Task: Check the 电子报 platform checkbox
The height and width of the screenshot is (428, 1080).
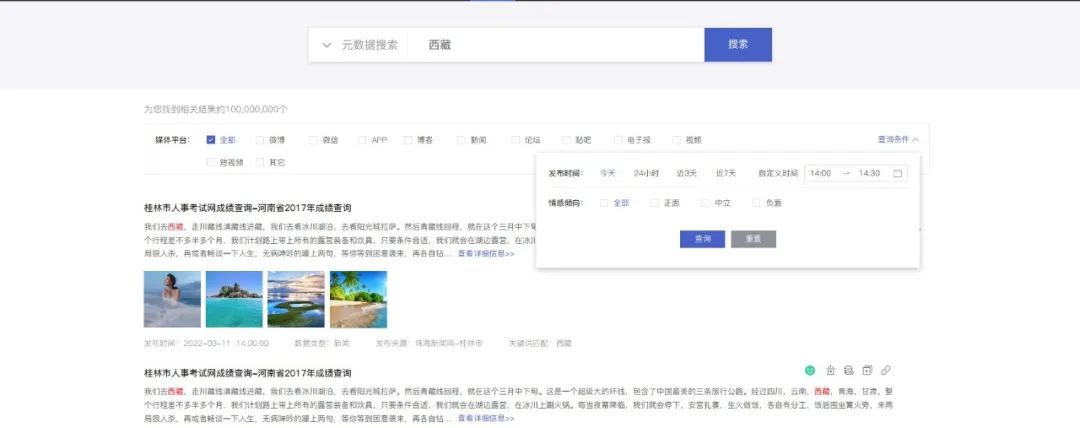Action: coord(619,140)
